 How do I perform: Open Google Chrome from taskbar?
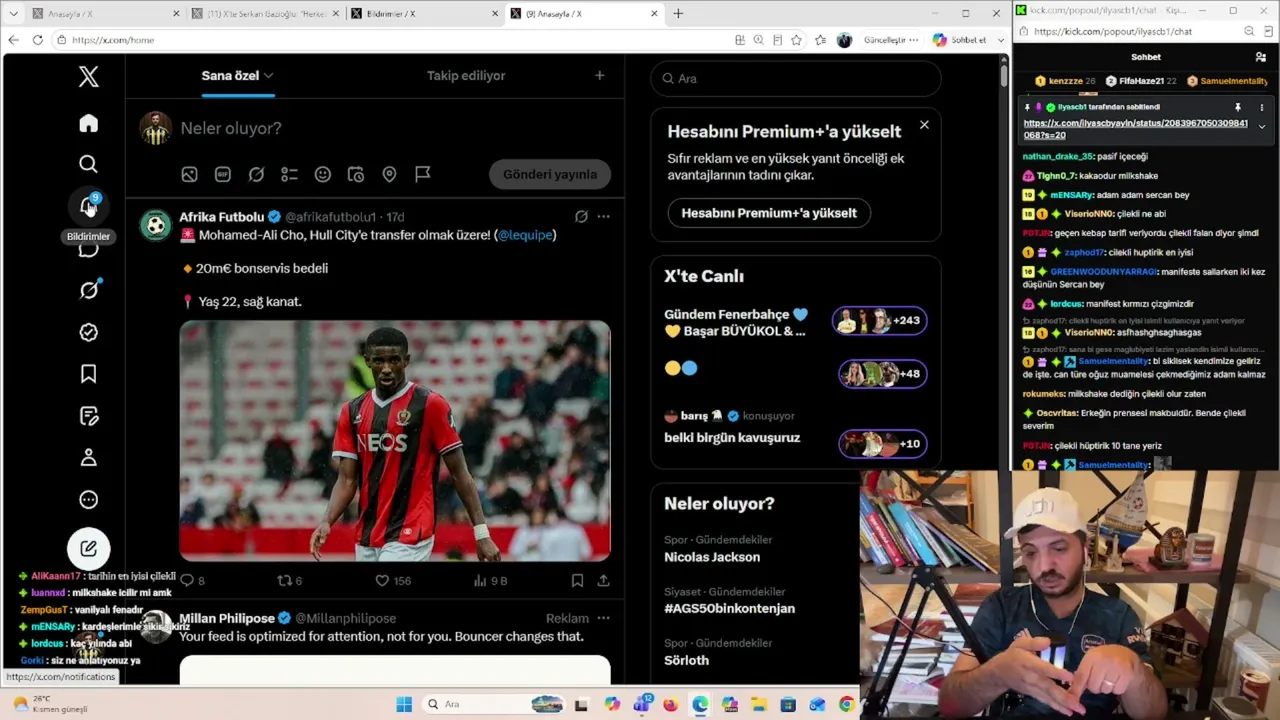tap(847, 704)
